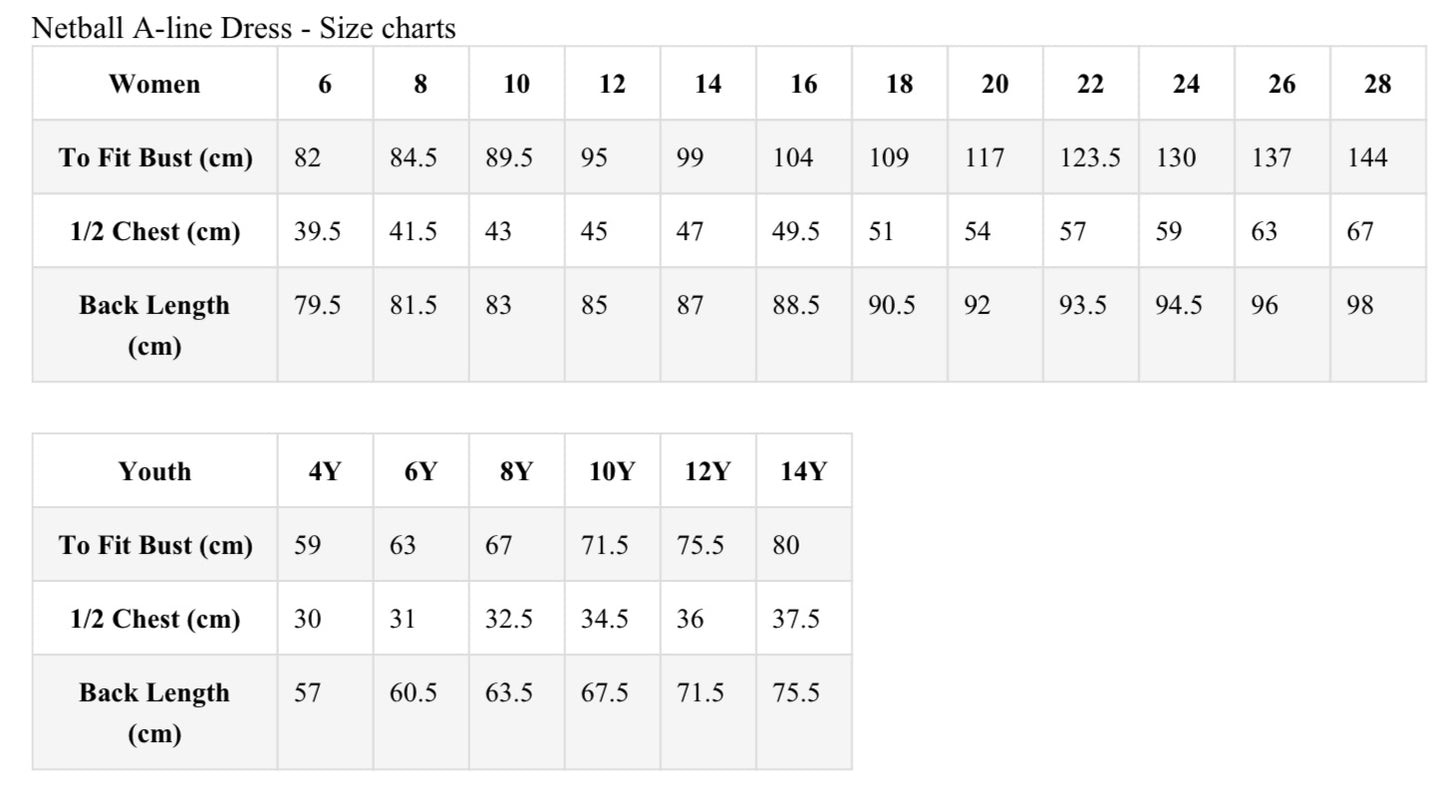The image size is (1445, 789).
Task: Click the "Women" table header cell
Action: pos(155,84)
